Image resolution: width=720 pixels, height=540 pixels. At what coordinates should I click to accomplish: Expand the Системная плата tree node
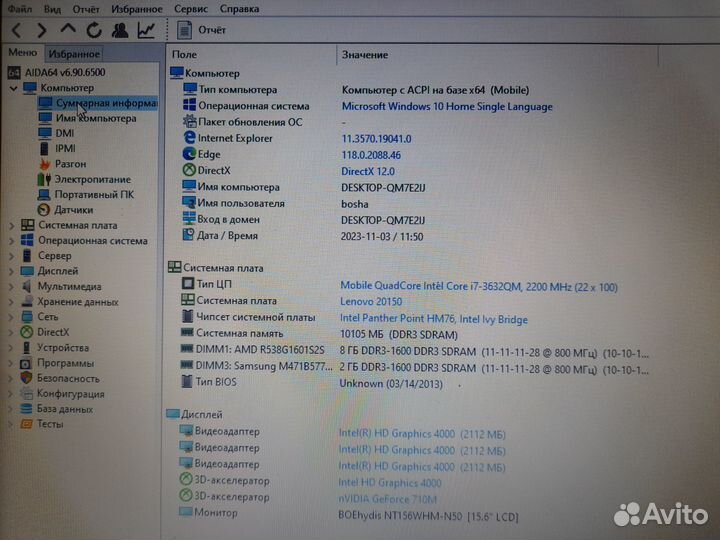[x=12, y=225]
